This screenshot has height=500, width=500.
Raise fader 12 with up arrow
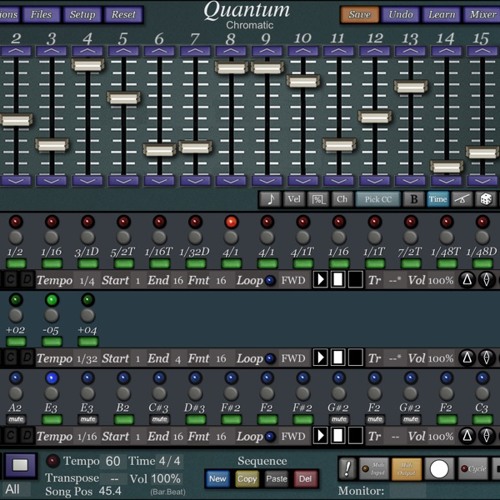tap(375, 51)
